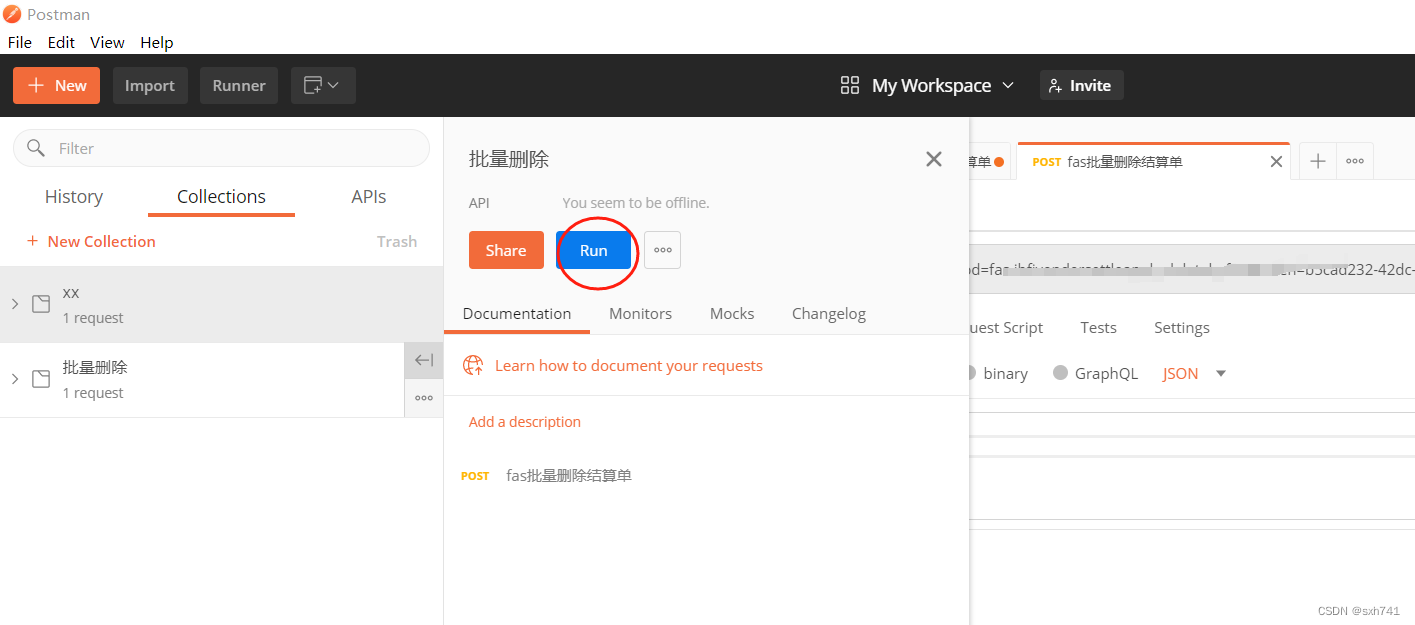This screenshot has height=625, width=1415.
Task: Open the Trash link
Action: 397,241
